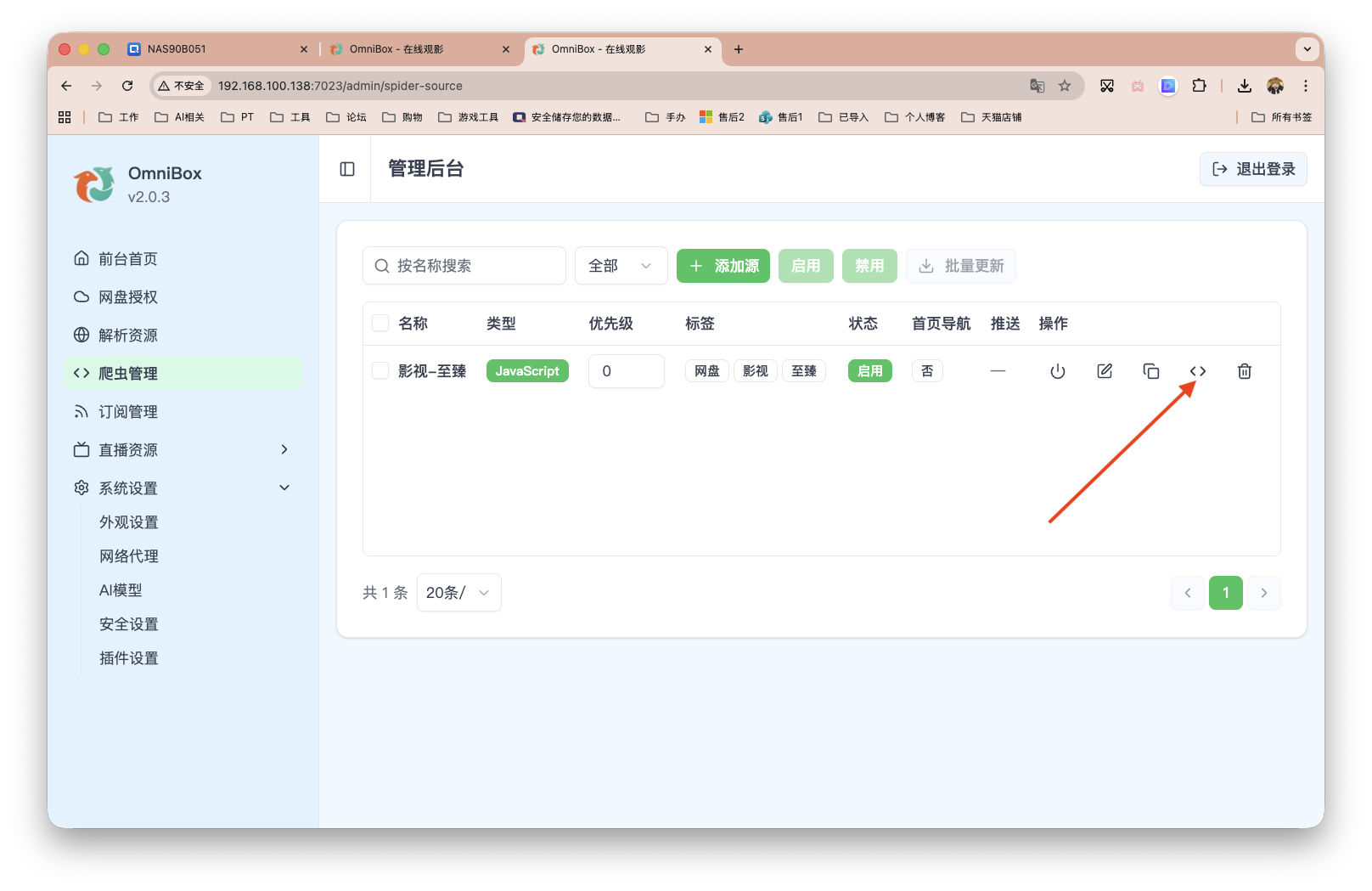Open 订阅管理 in the sidebar
Screen dimensions: 1372x891
(x=127, y=411)
